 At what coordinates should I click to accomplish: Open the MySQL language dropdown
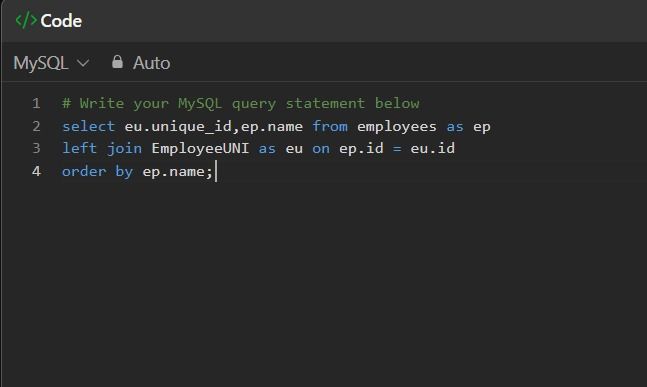51,63
